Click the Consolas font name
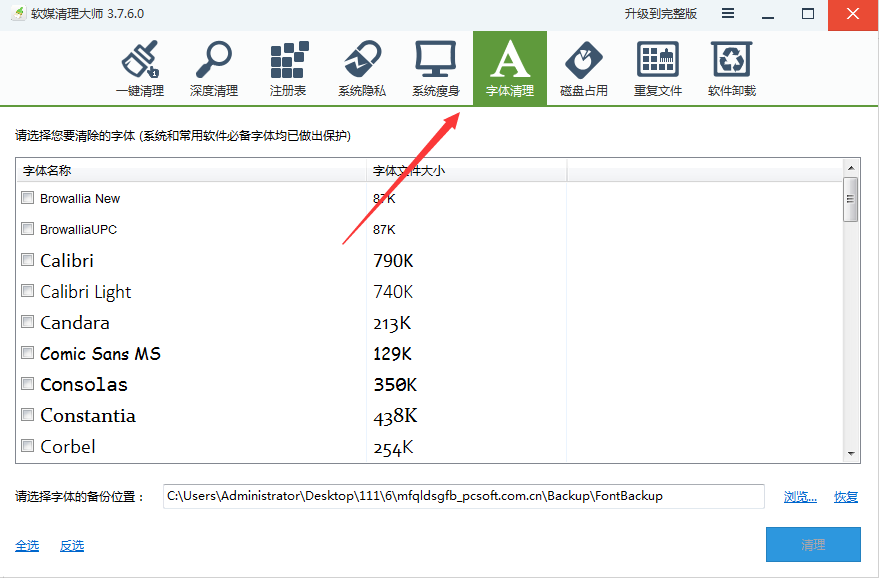Image resolution: width=879 pixels, height=578 pixels. 84,385
